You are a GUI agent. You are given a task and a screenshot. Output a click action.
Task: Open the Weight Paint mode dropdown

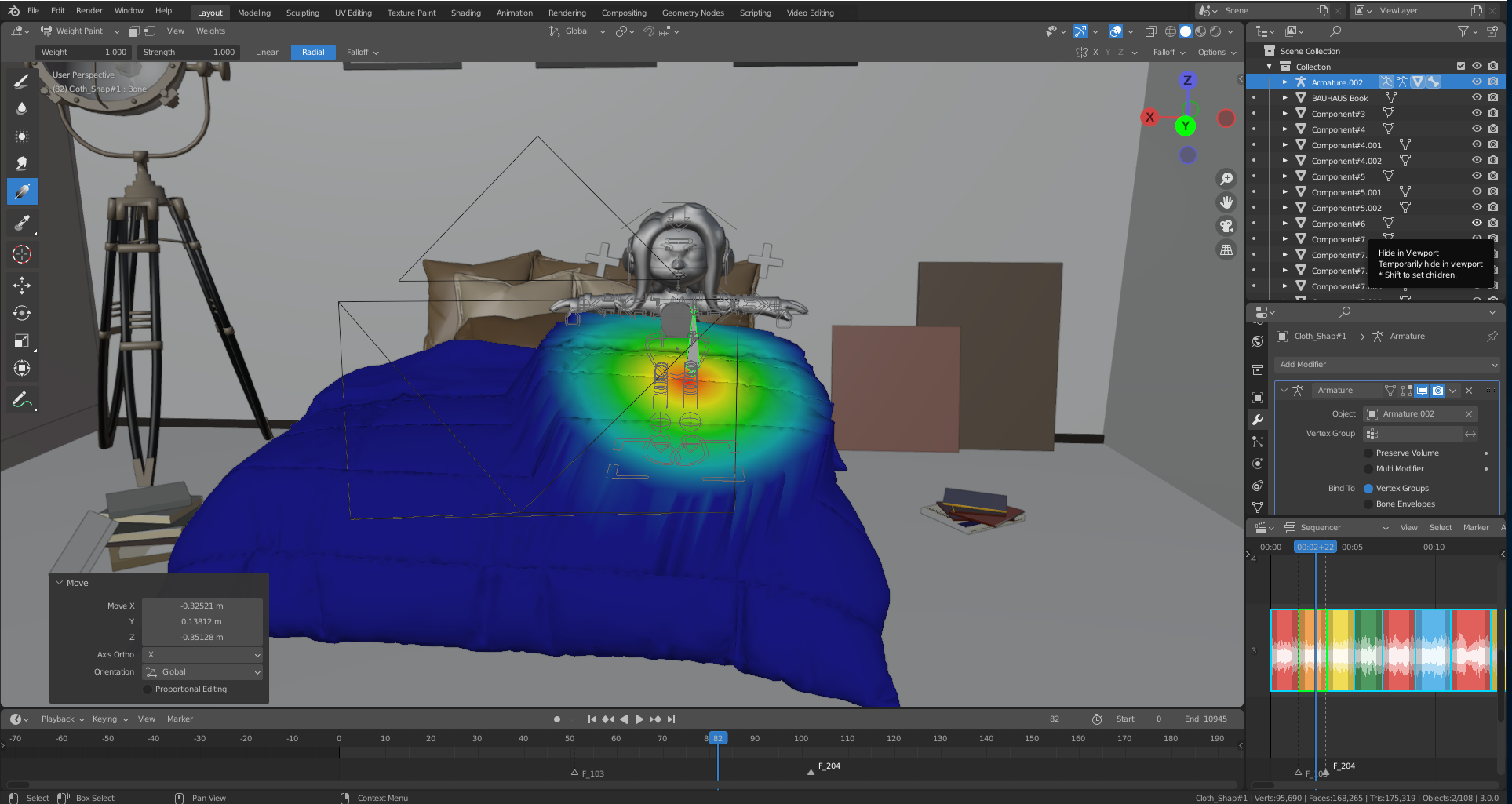[80, 31]
